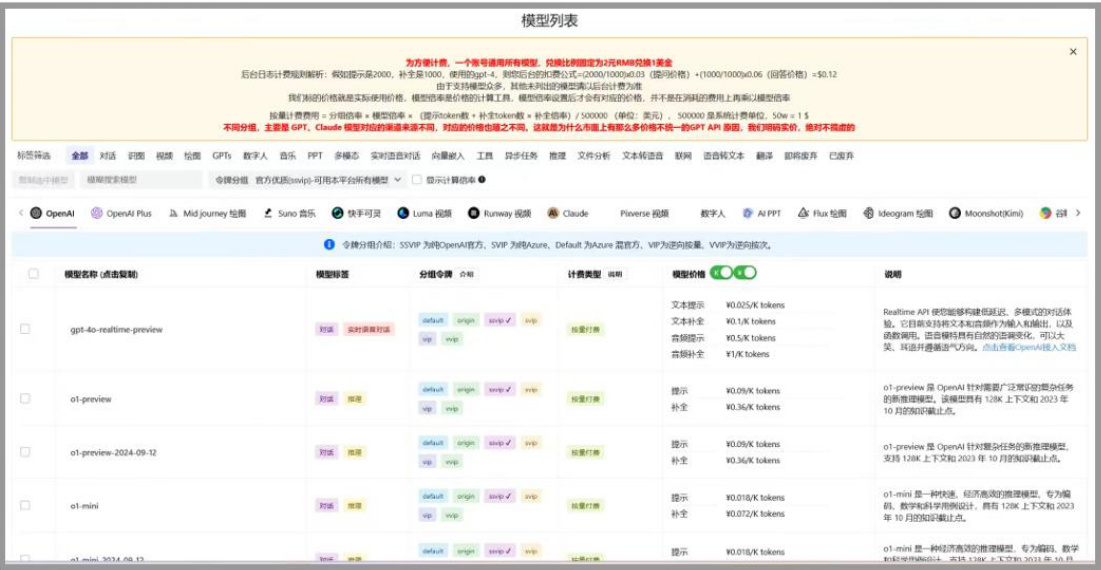The width and height of the screenshot is (1101, 570).
Task: Click the blue info icon before 令牌分组介绍
Action: pyautogui.click(x=329, y=245)
